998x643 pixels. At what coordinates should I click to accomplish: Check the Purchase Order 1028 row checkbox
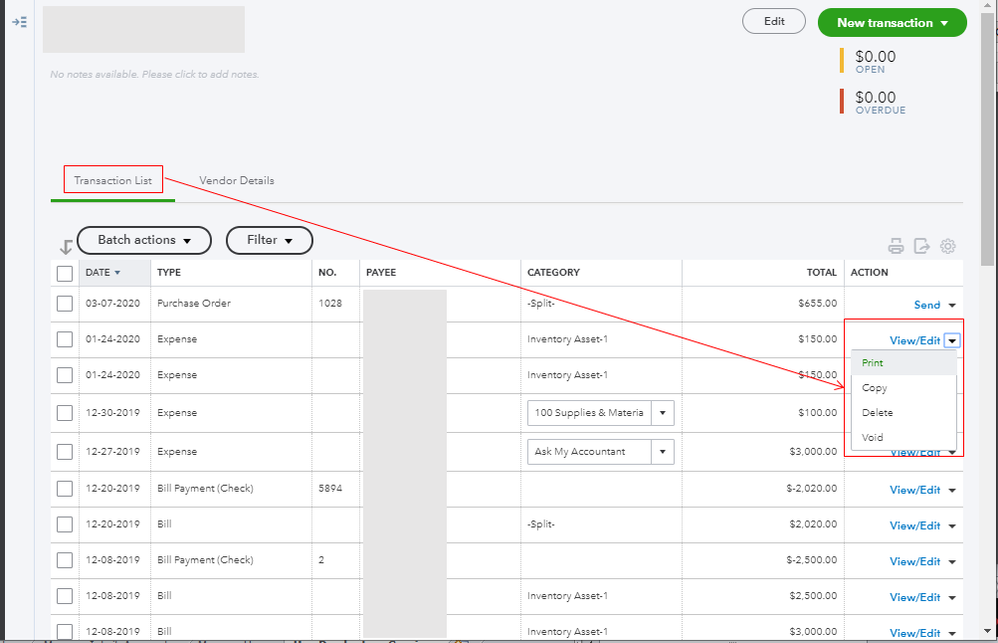pos(65,304)
